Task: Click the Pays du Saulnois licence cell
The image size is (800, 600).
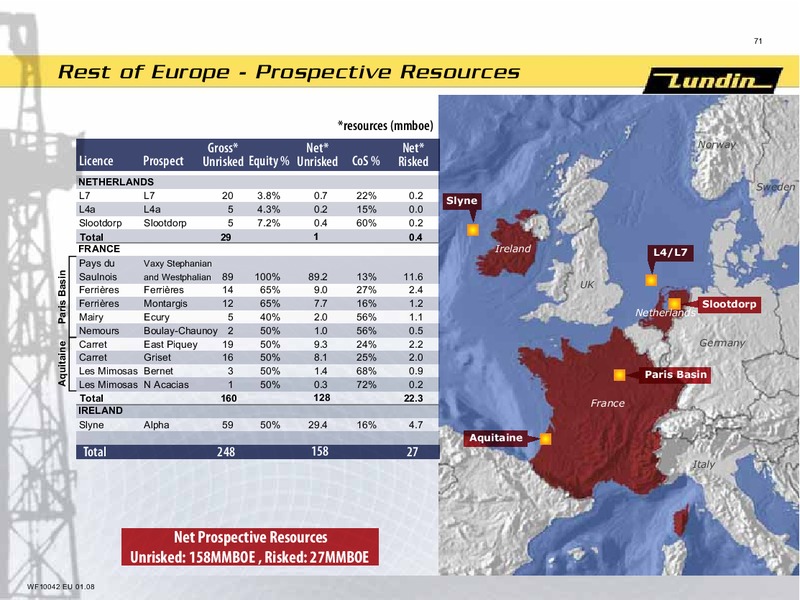Action: point(98,270)
